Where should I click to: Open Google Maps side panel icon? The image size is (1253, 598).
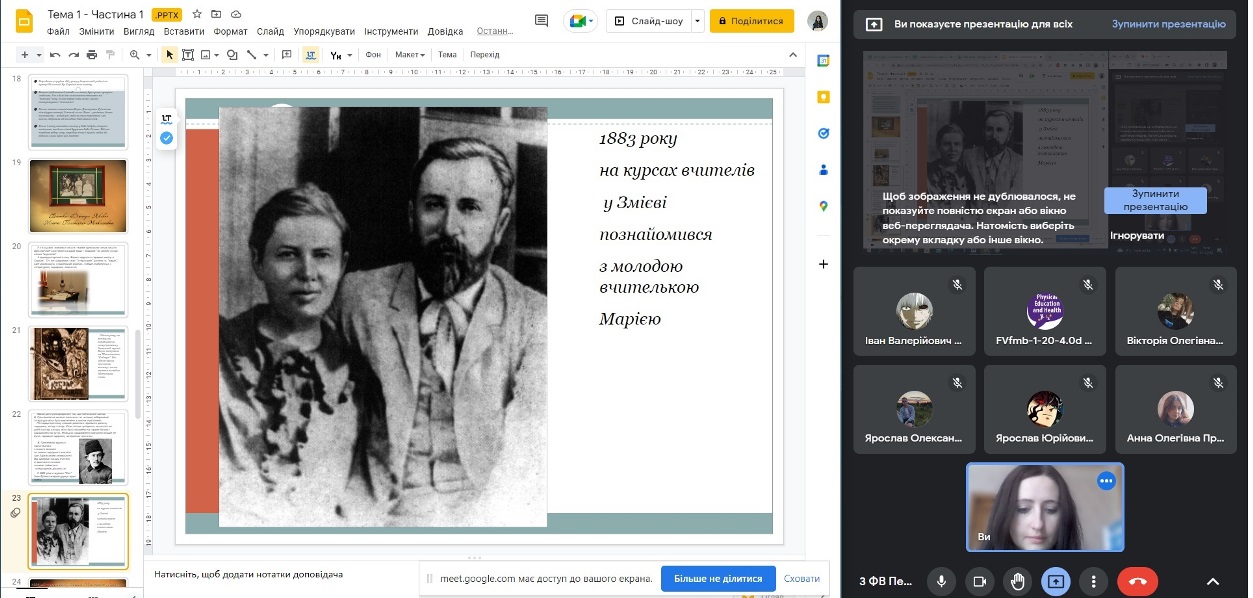(x=823, y=206)
